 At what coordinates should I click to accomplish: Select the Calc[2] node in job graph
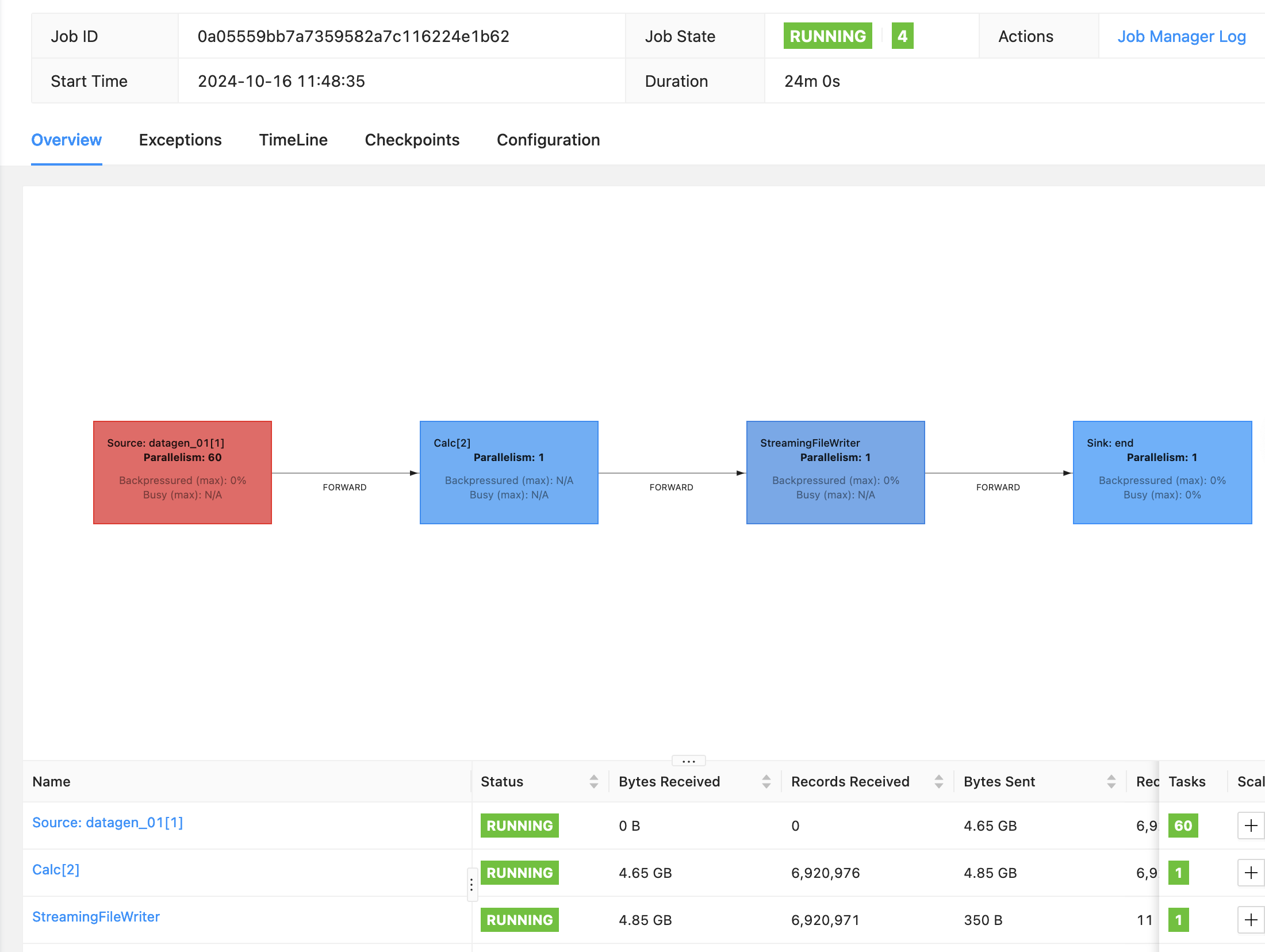coord(509,472)
